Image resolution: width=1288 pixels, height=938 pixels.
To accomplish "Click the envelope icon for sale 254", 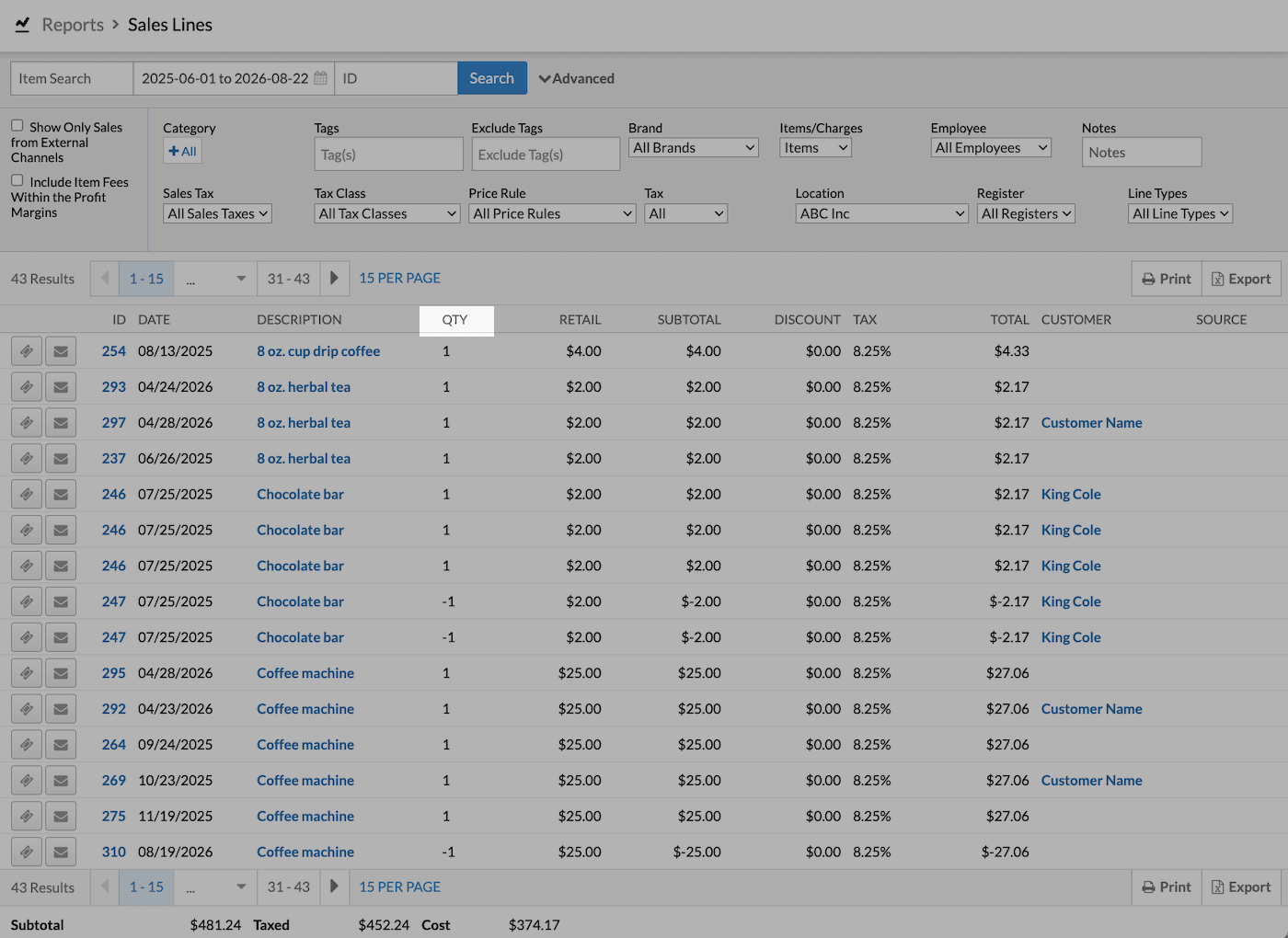I will coord(61,351).
